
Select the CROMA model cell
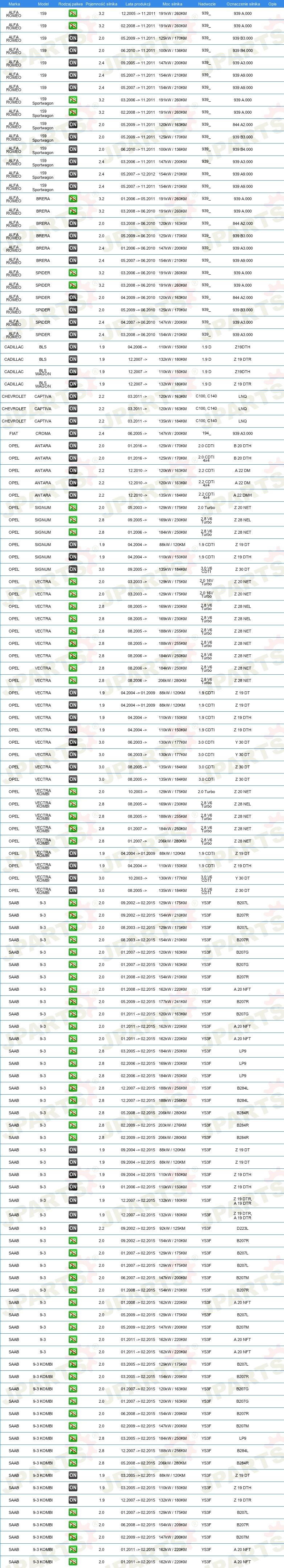coord(43,433)
